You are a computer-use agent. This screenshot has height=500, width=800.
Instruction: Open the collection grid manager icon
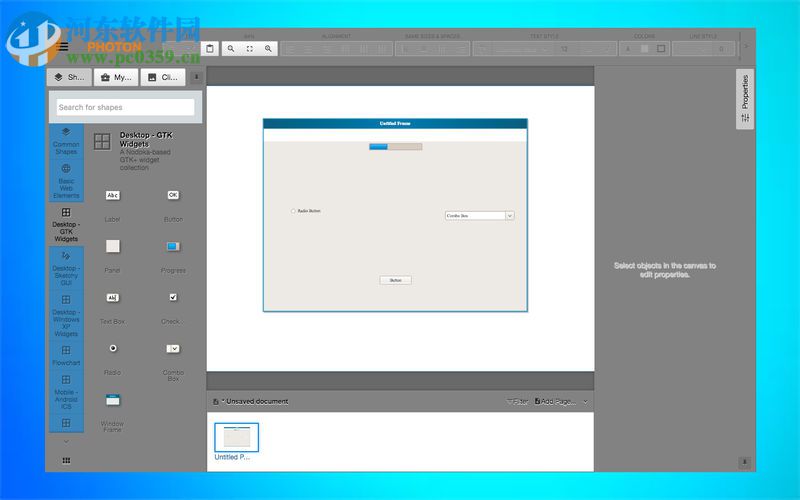tap(66, 460)
